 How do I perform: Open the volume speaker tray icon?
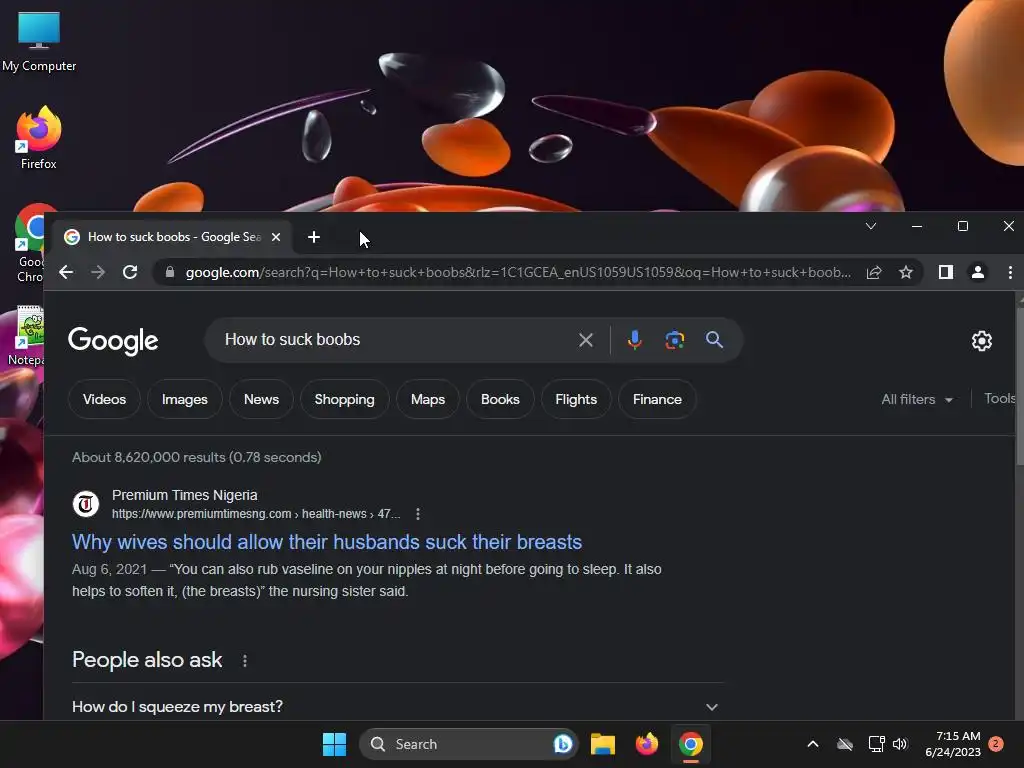point(901,744)
